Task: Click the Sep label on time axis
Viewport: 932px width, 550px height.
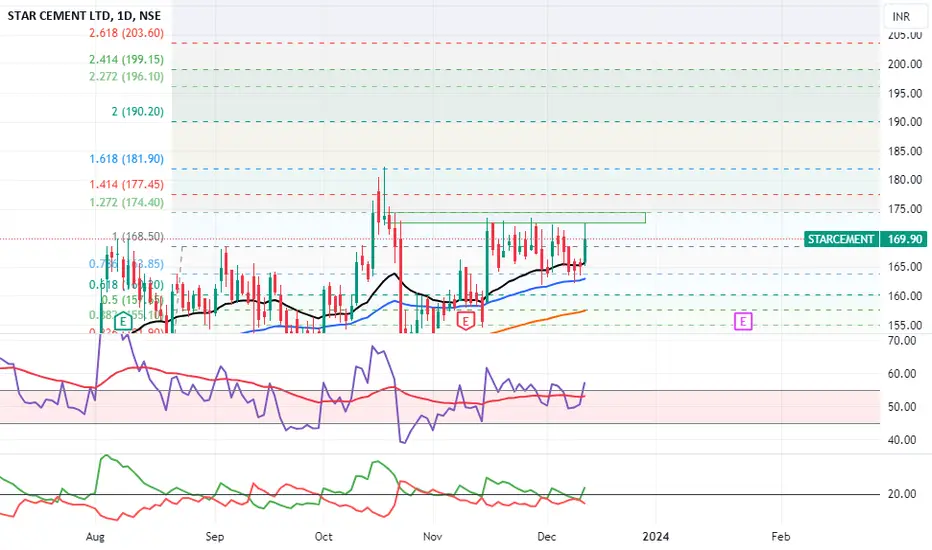Action: pyautogui.click(x=215, y=537)
